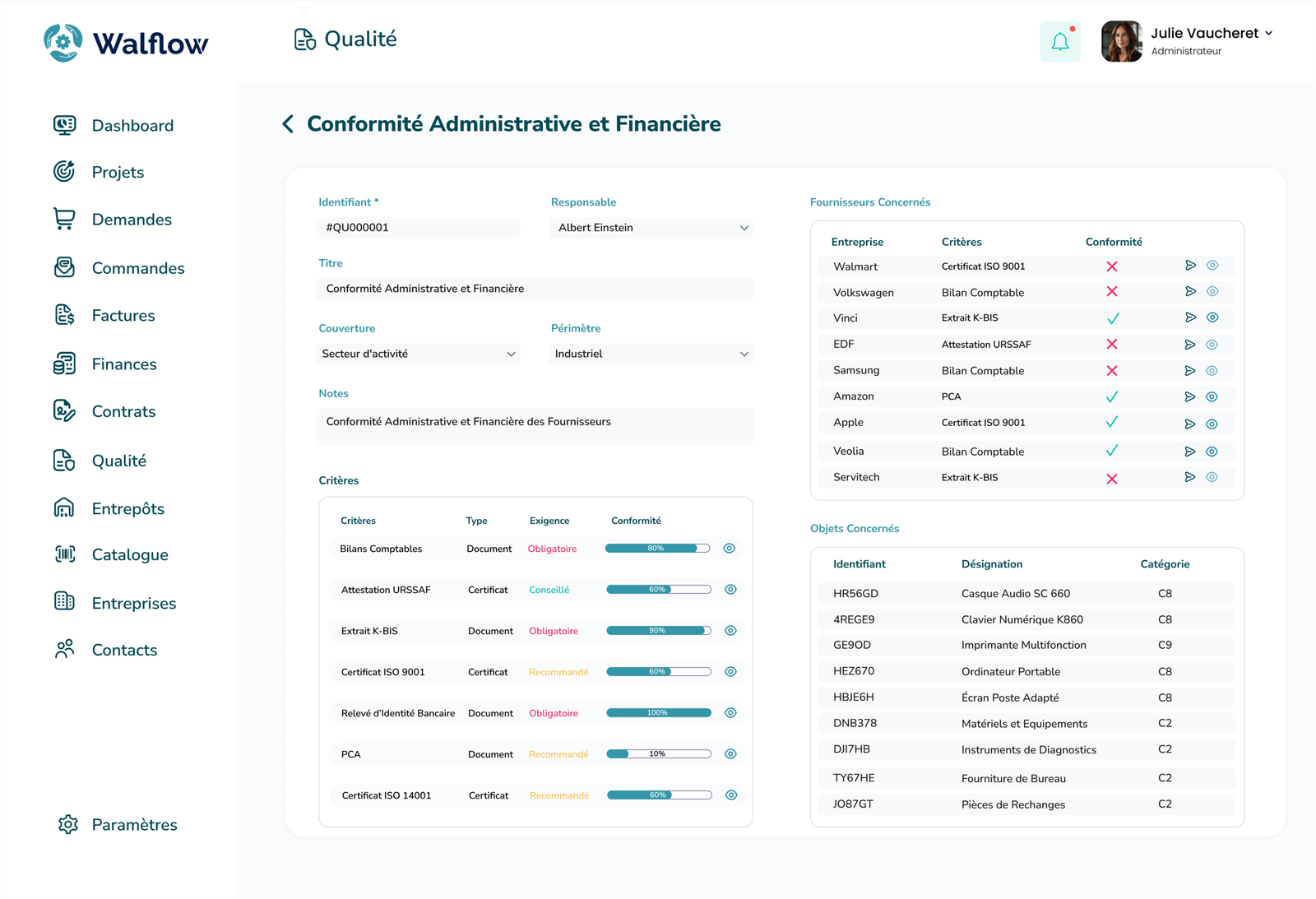Go to Entrepôts in the sidebar

pos(127,509)
